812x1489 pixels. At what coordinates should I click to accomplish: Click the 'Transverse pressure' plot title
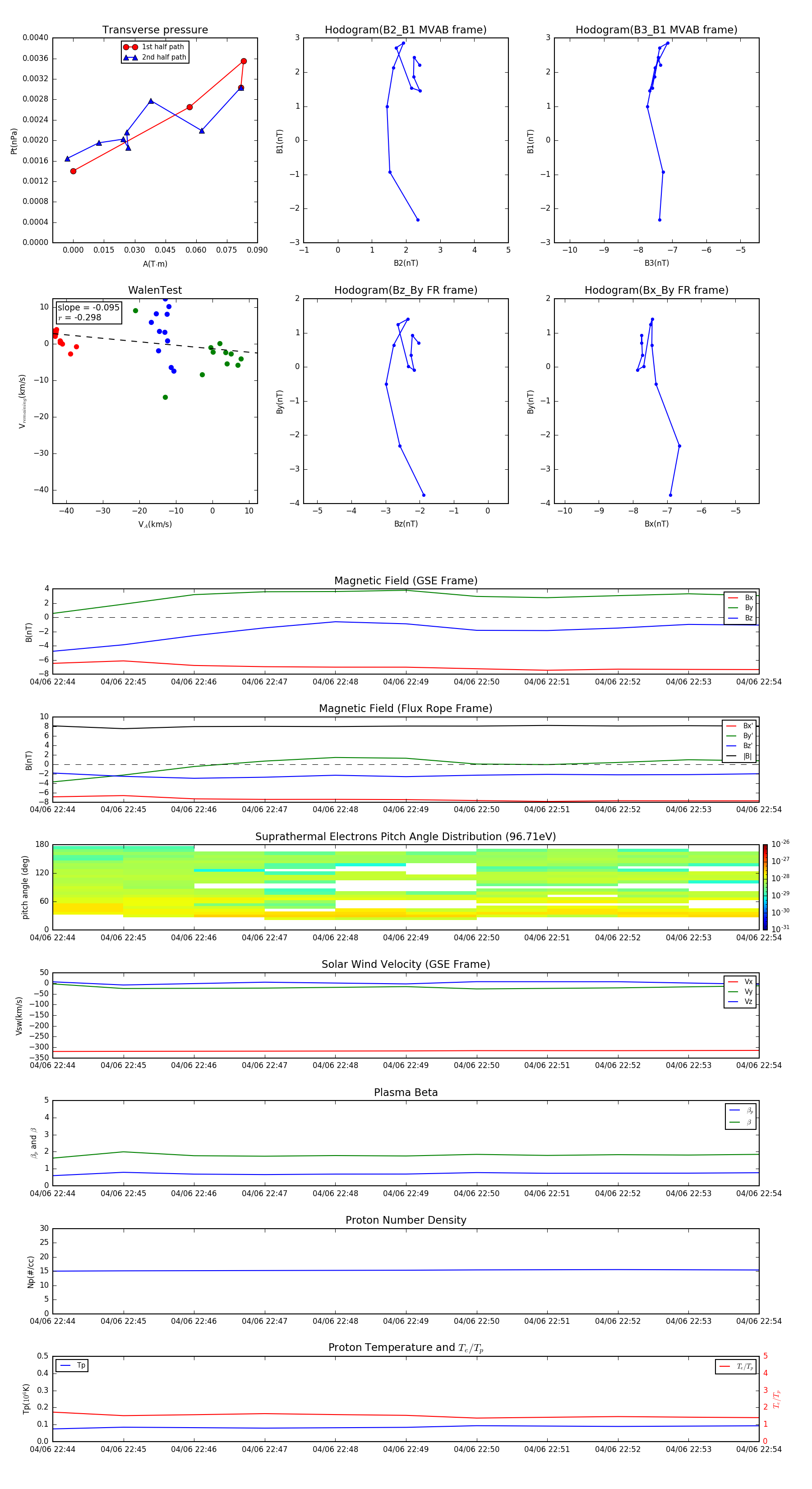click(x=155, y=30)
